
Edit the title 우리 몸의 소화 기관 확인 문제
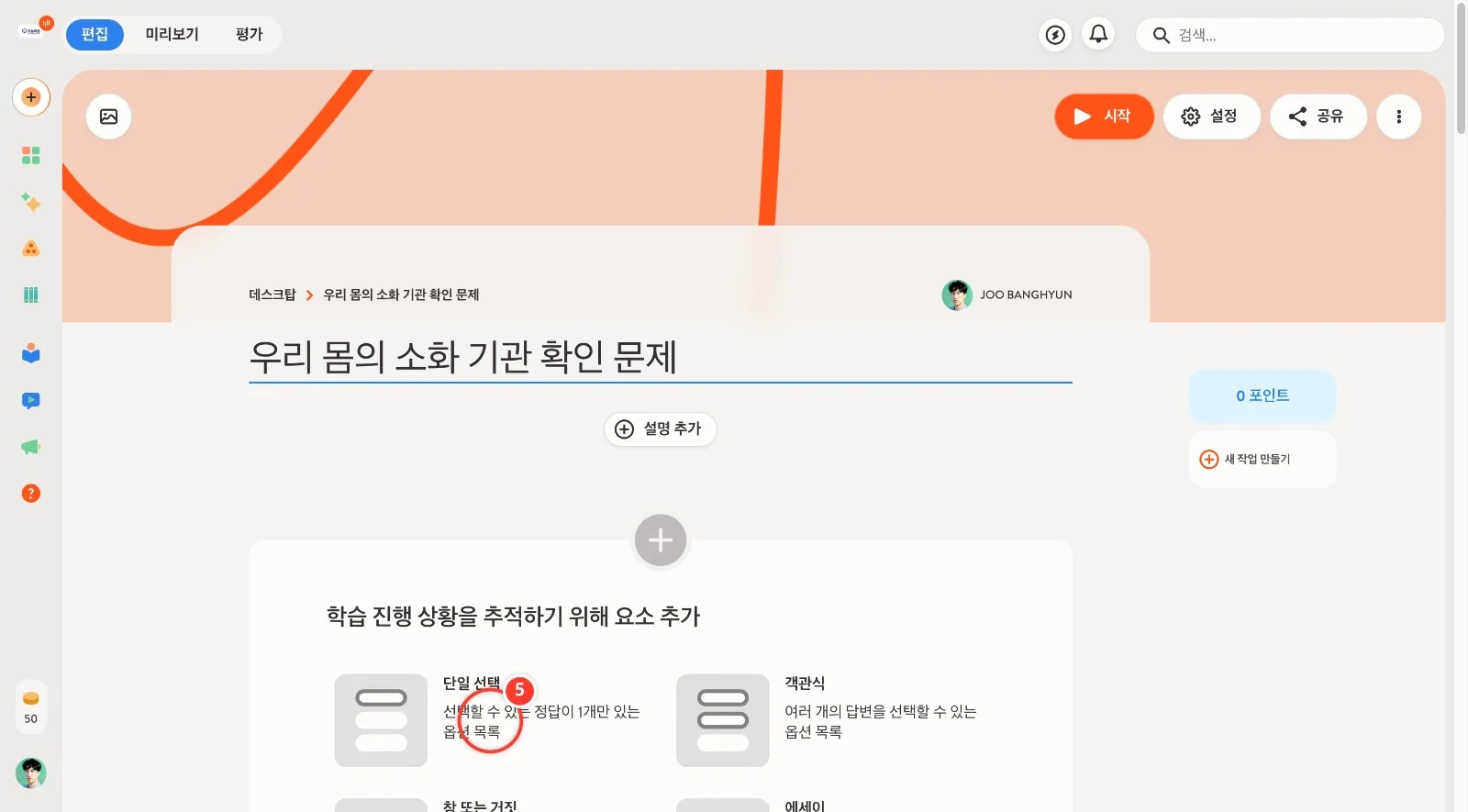coord(660,357)
